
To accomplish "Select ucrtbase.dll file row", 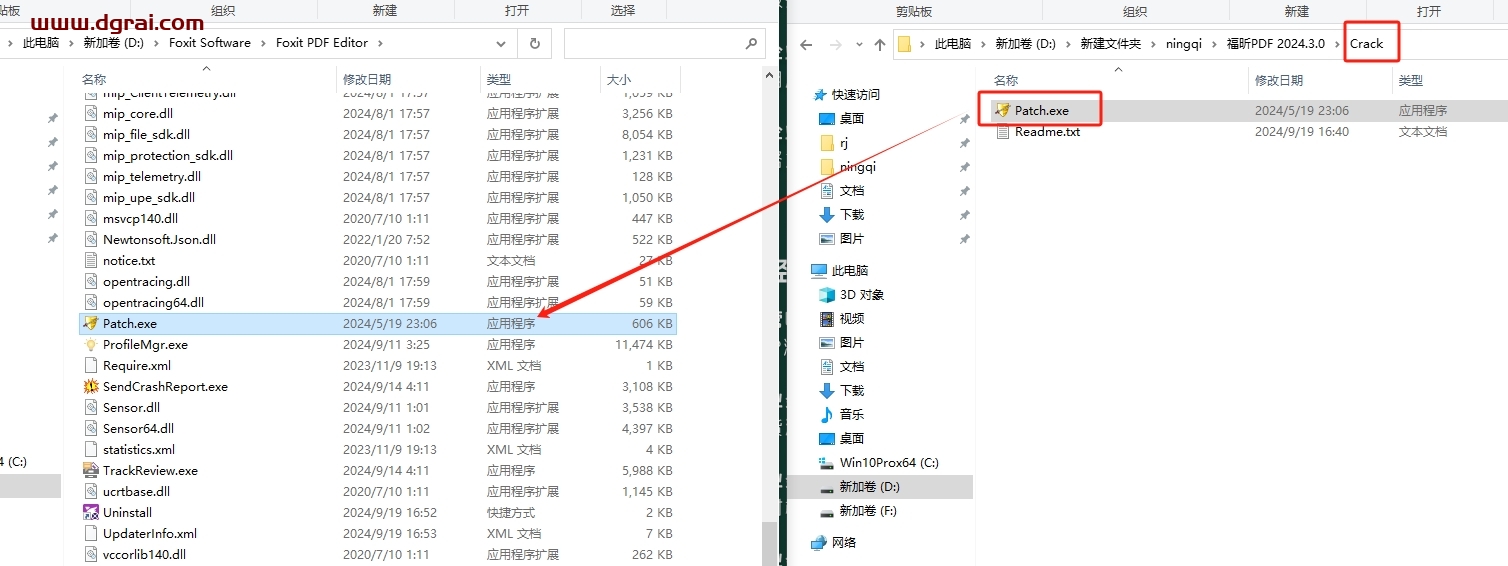I will click(x=379, y=491).
